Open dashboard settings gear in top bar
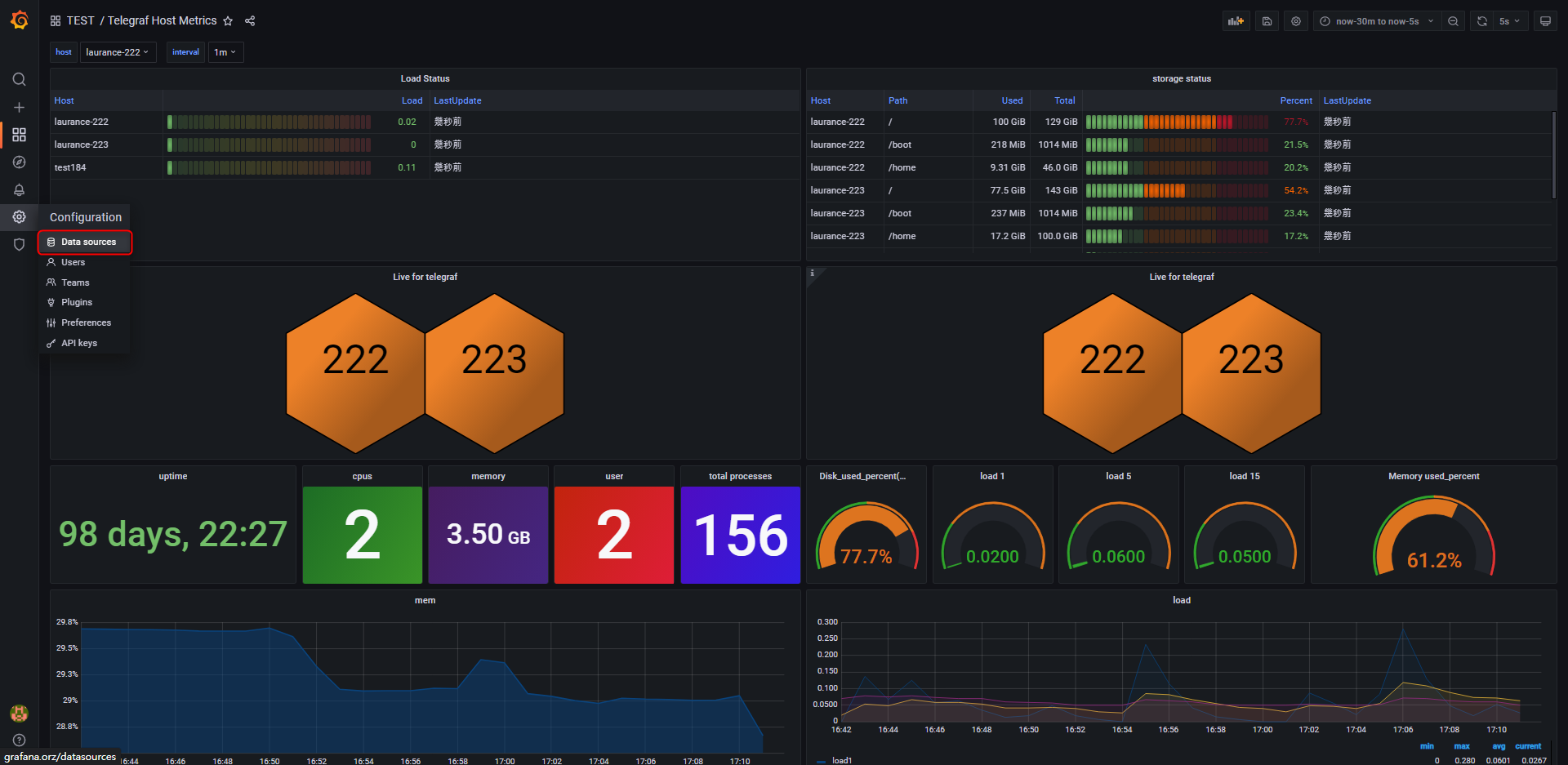The image size is (1568, 765). pos(1296,21)
